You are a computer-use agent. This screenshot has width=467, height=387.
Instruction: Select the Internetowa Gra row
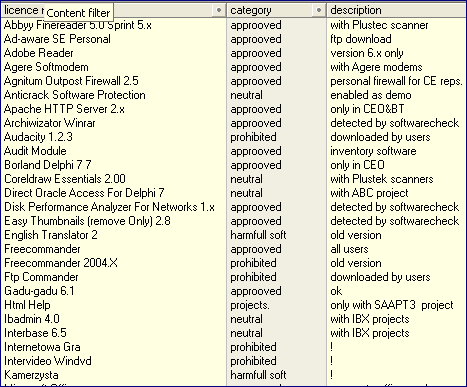coord(42,347)
